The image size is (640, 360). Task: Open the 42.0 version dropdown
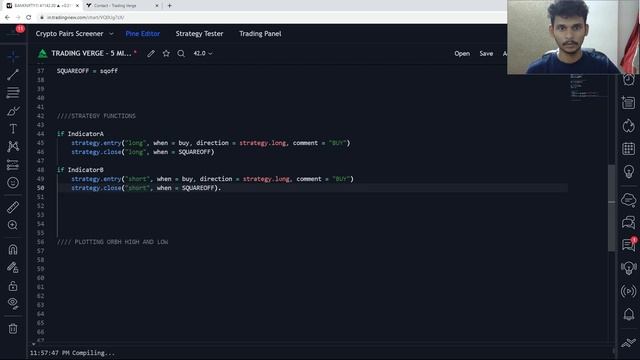(x=203, y=53)
